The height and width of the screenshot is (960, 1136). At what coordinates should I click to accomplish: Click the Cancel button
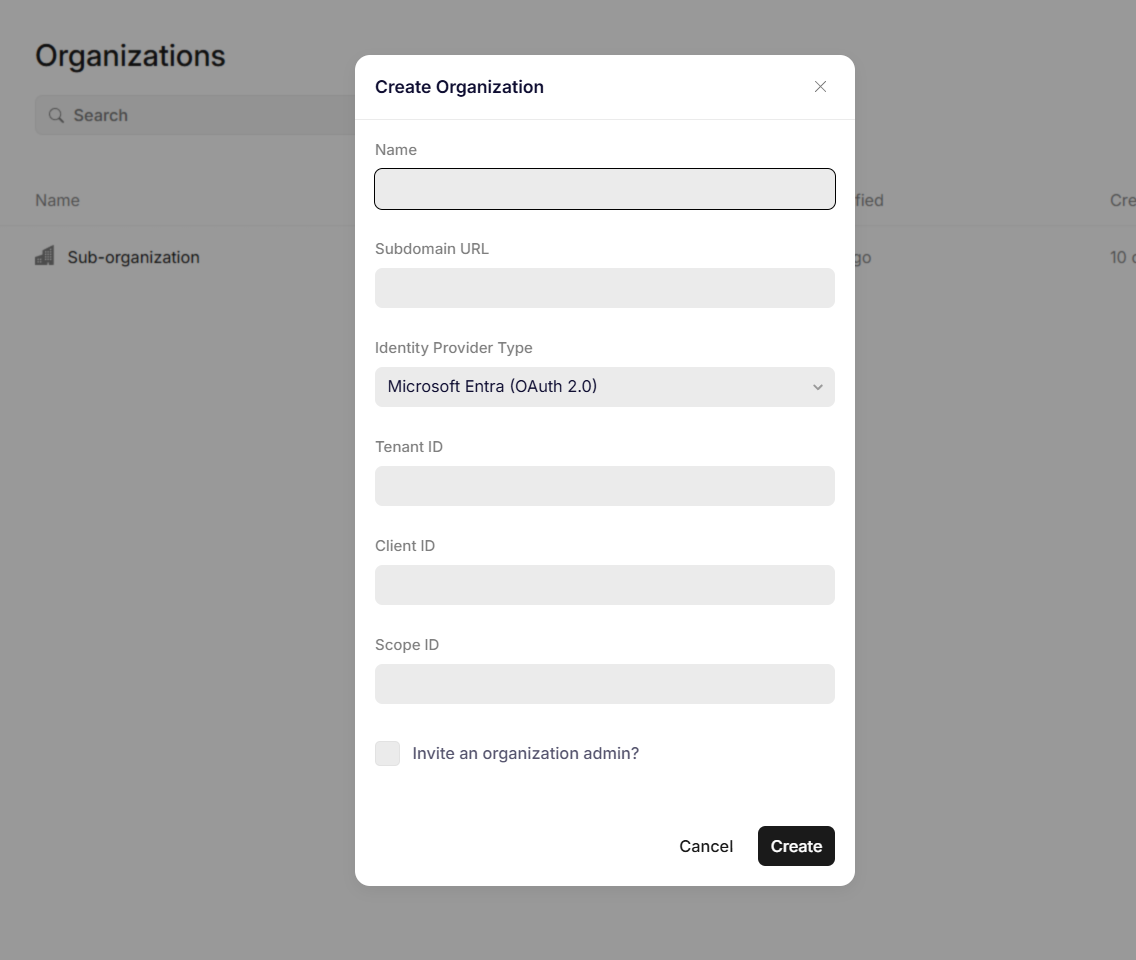(706, 846)
